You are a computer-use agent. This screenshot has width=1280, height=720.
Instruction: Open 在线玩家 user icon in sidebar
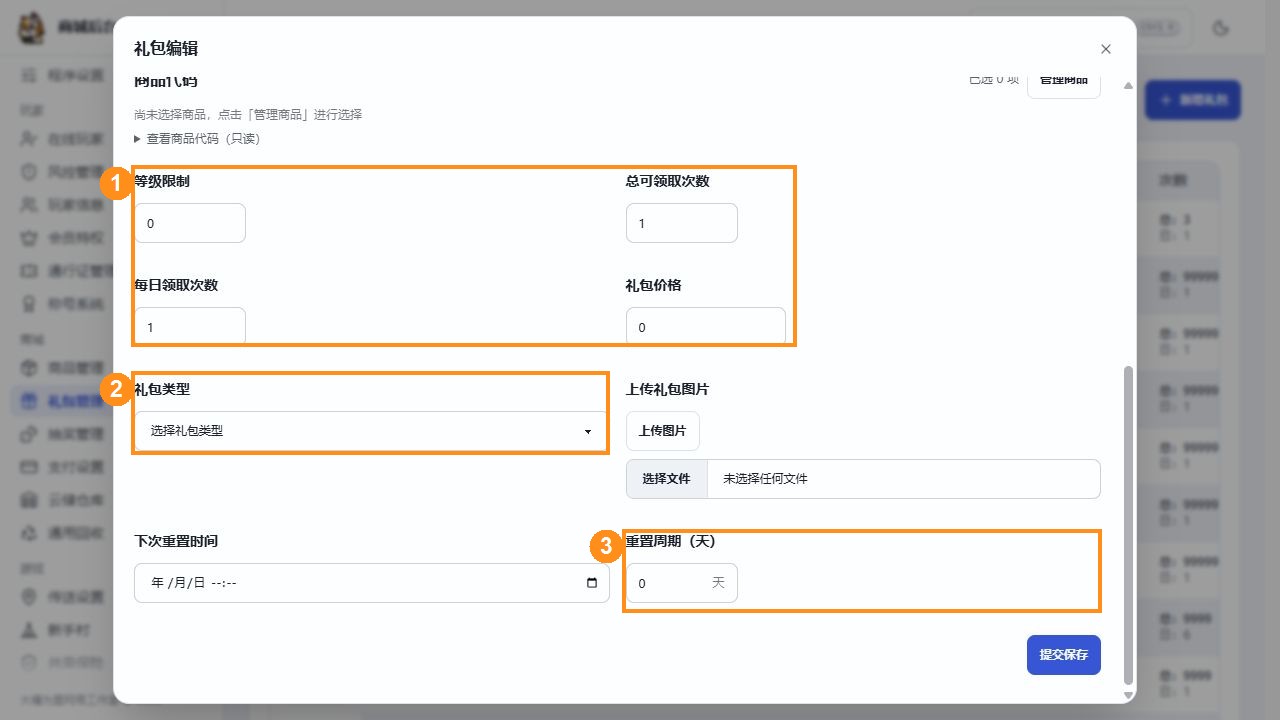tap(29, 139)
